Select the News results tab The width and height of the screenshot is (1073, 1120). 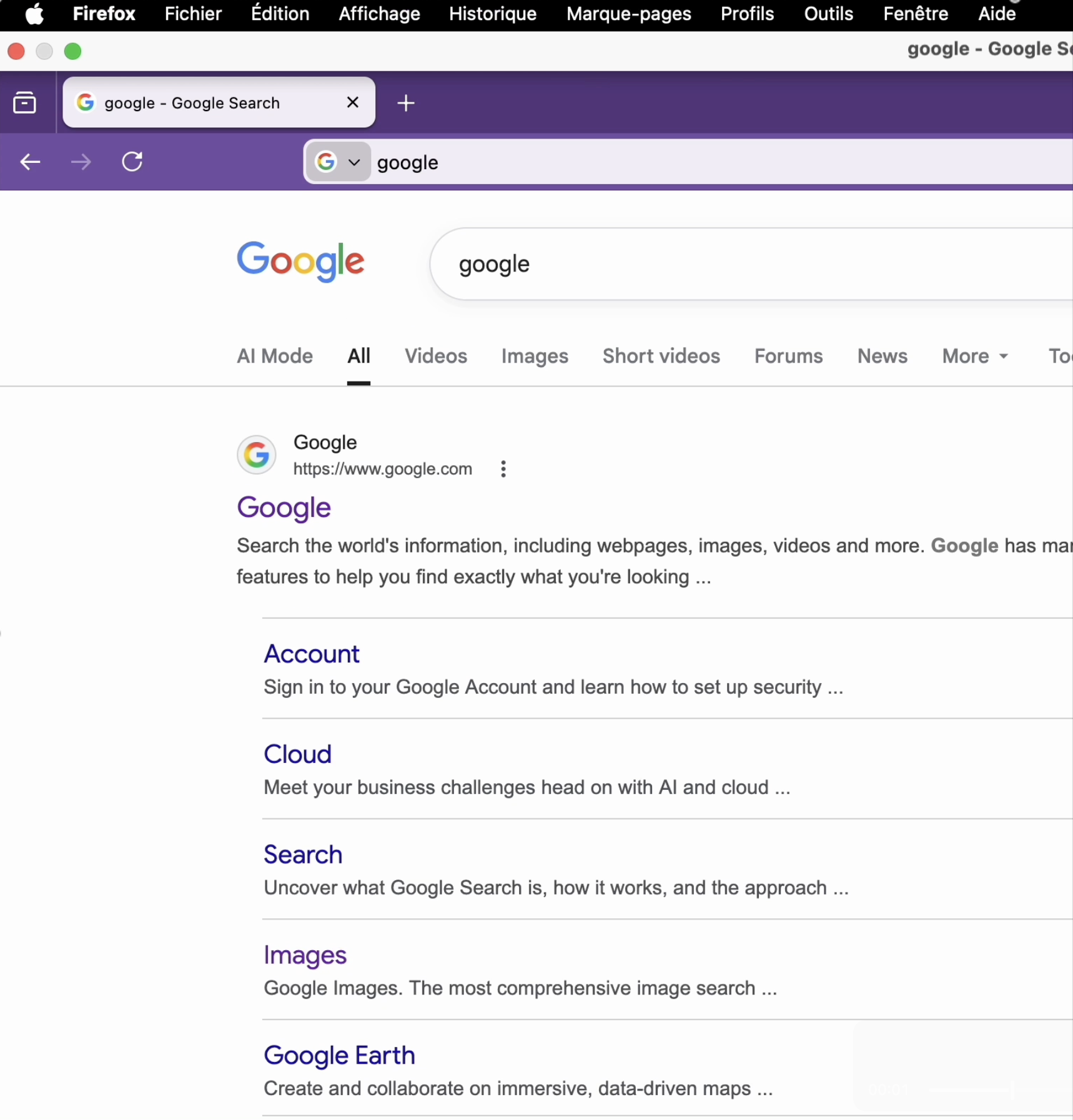pos(882,356)
